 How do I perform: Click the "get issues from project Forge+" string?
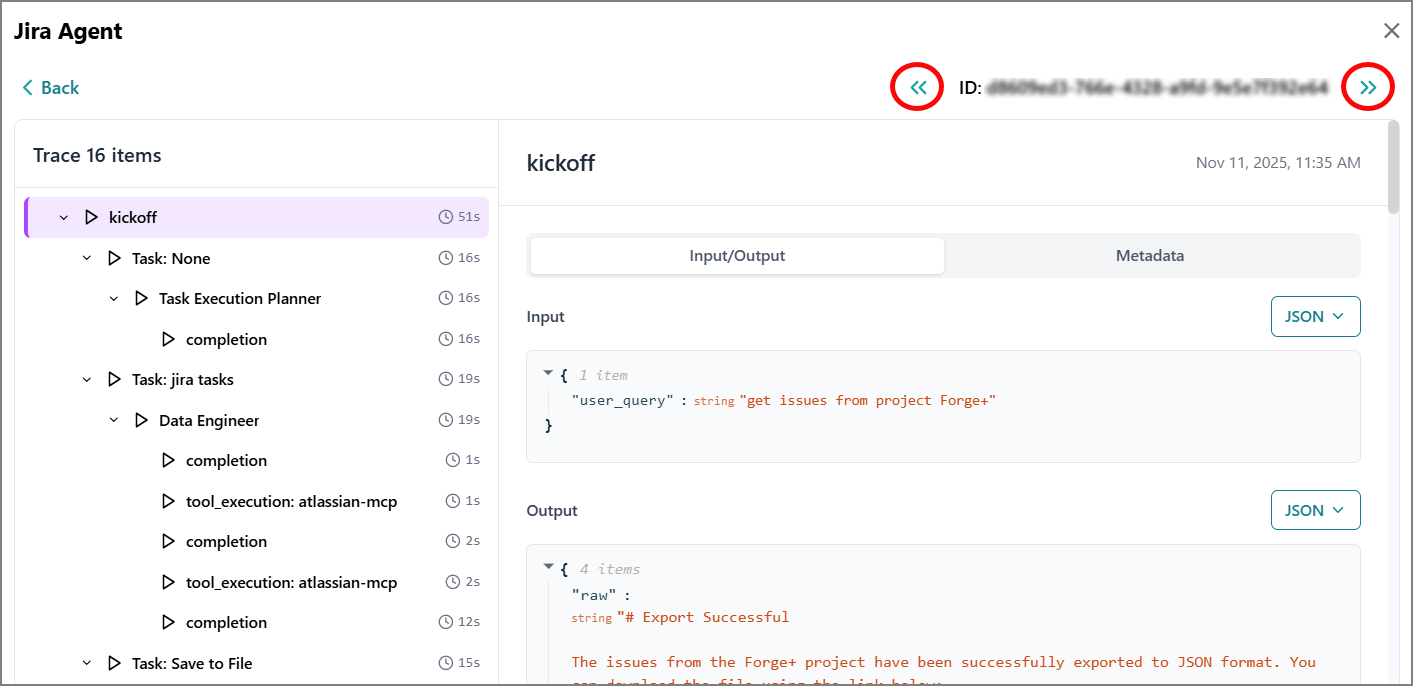point(868,401)
